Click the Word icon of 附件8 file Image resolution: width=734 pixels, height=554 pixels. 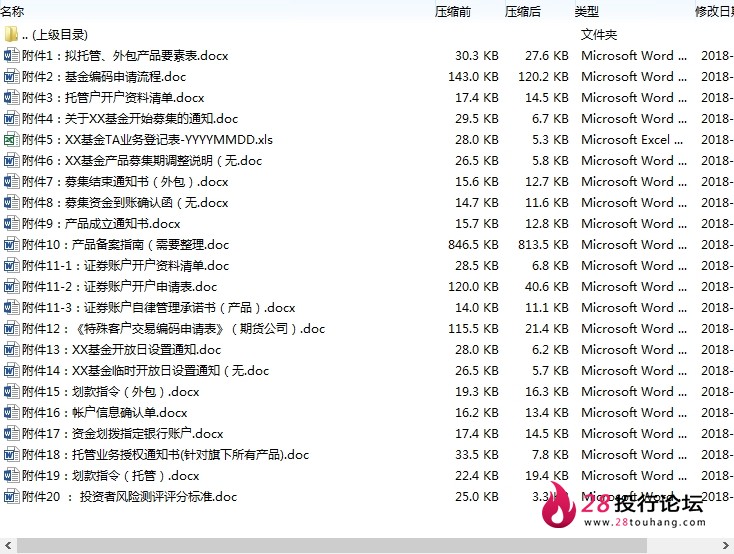[x=11, y=202]
